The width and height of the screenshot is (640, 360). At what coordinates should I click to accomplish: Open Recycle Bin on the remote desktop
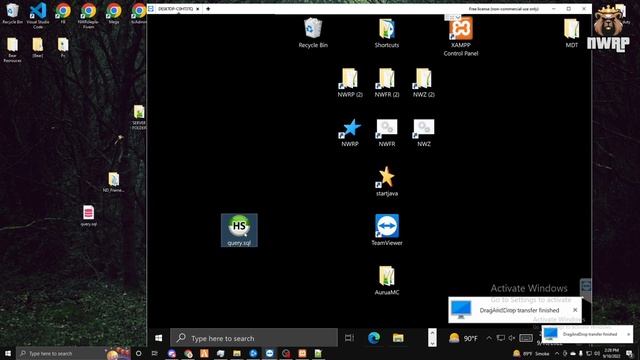pos(313,33)
